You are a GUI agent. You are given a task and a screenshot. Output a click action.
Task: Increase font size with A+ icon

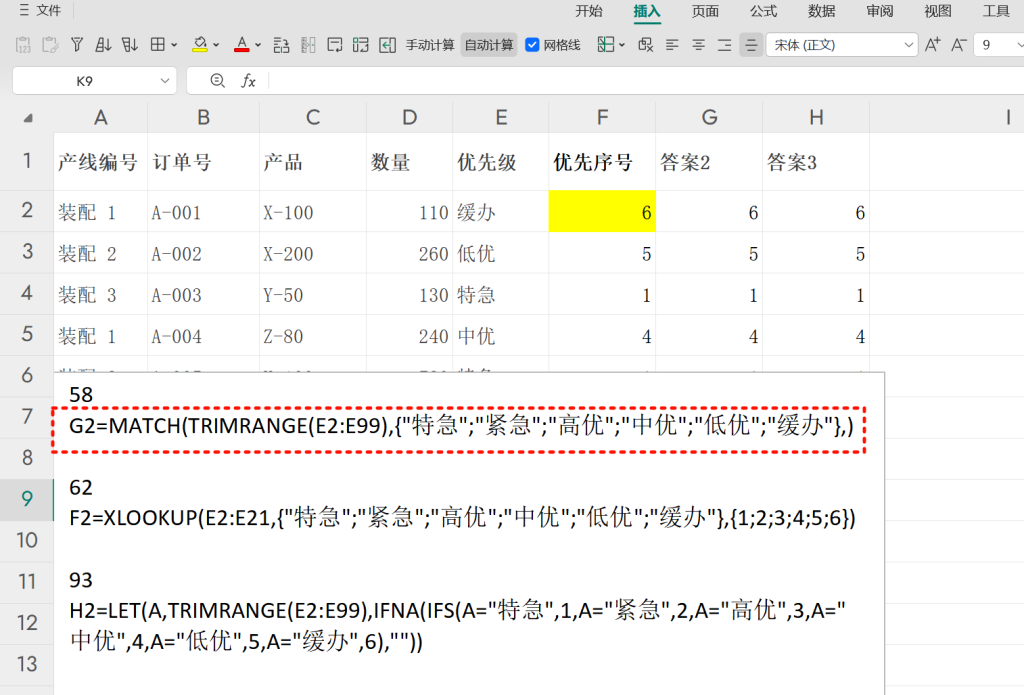pyautogui.click(x=933, y=44)
